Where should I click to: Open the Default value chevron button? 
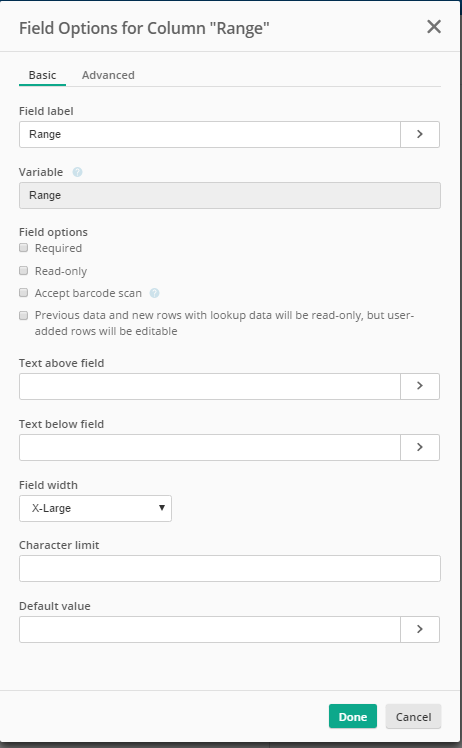point(420,629)
